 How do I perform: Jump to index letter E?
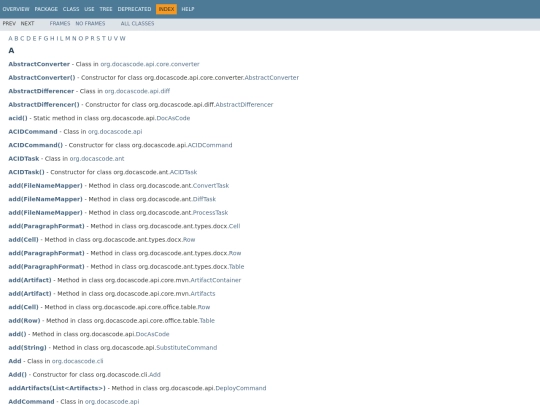pyautogui.click(x=34, y=38)
